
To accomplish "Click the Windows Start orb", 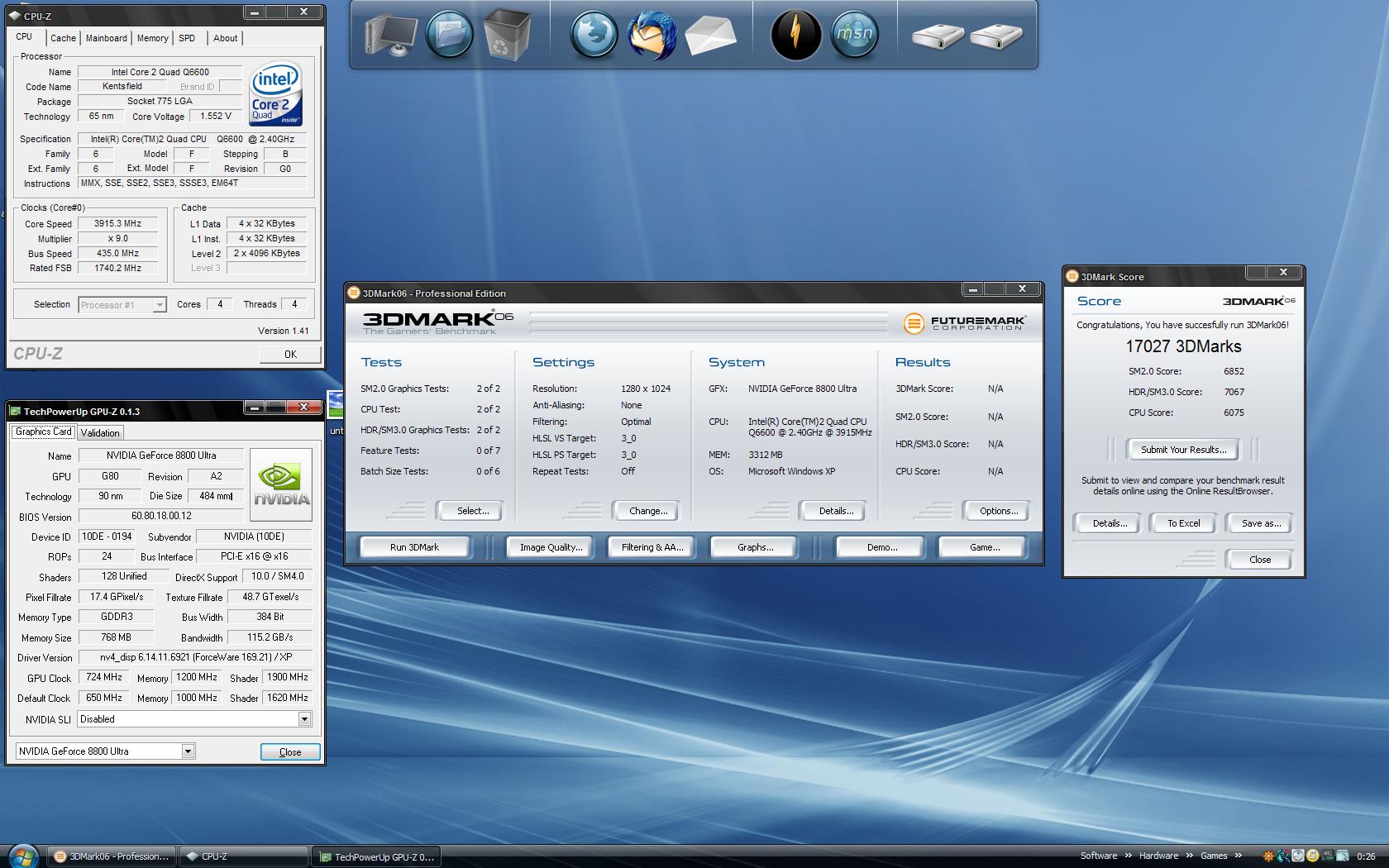I will pyautogui.click(x=23, y=856).
